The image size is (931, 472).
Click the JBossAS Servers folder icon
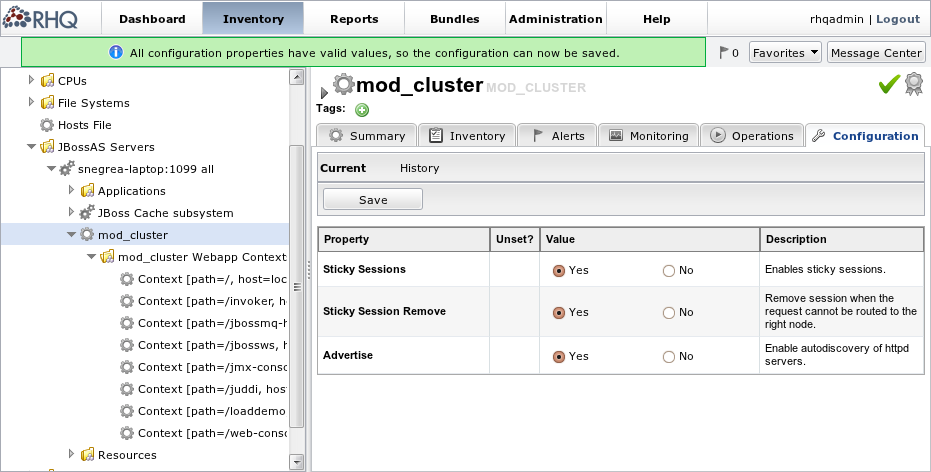point(48,147)
